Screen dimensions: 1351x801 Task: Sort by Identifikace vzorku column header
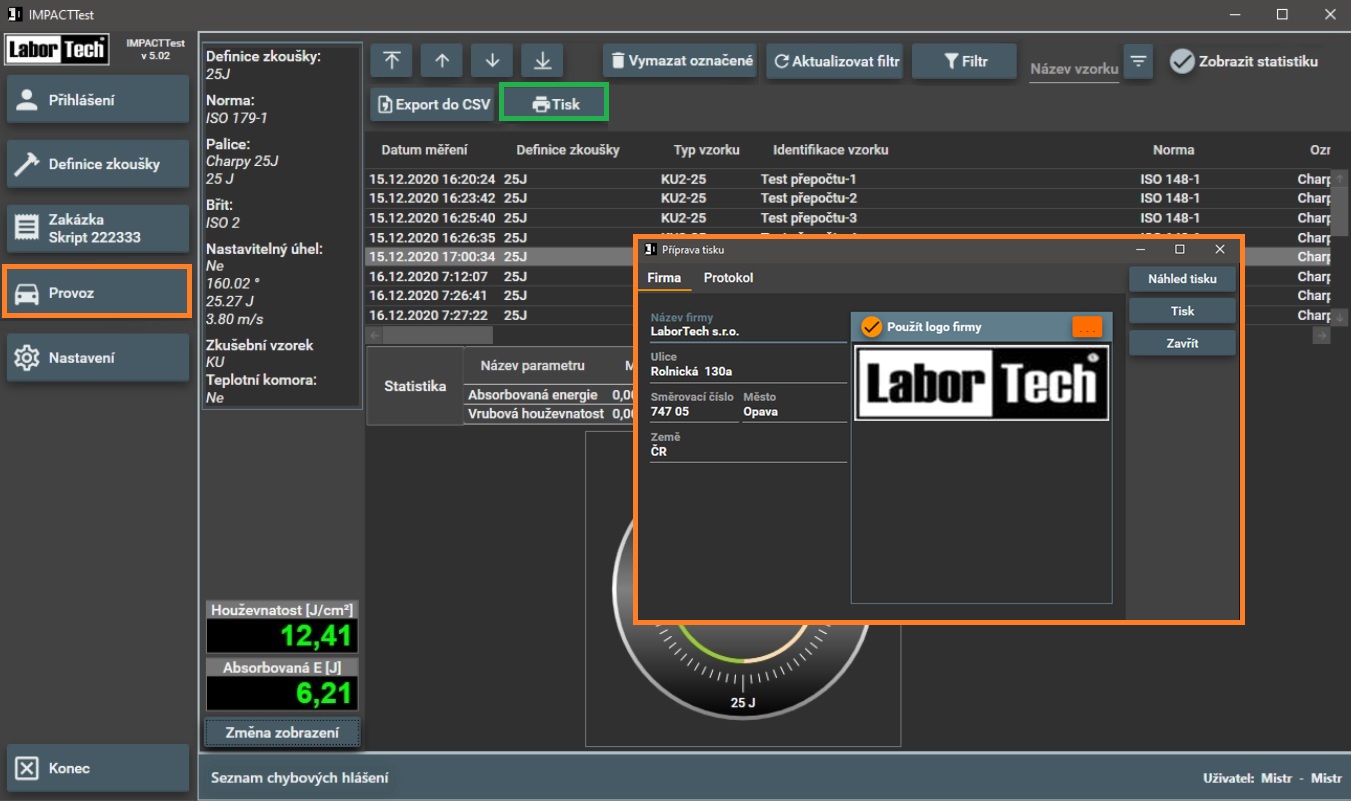(831, 150)
